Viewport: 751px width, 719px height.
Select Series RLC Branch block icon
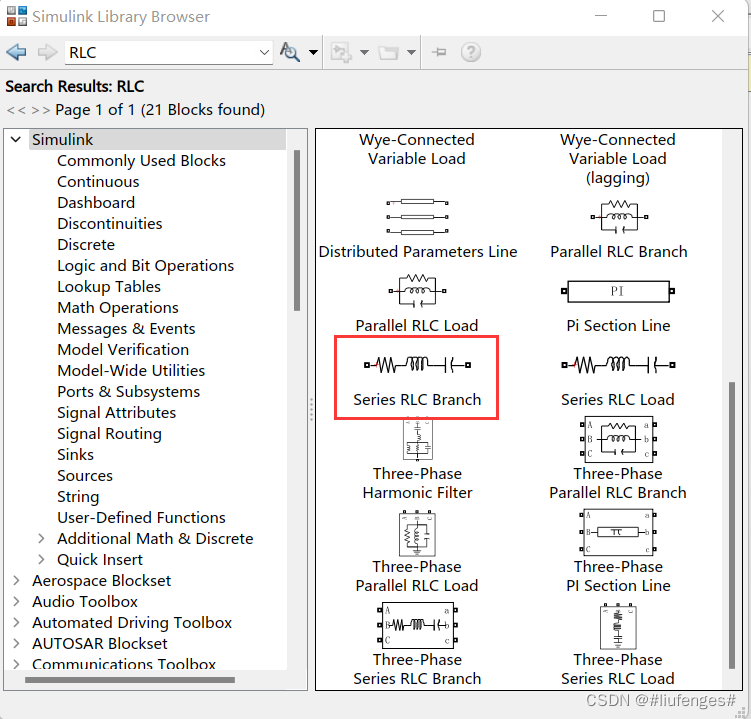417,365
